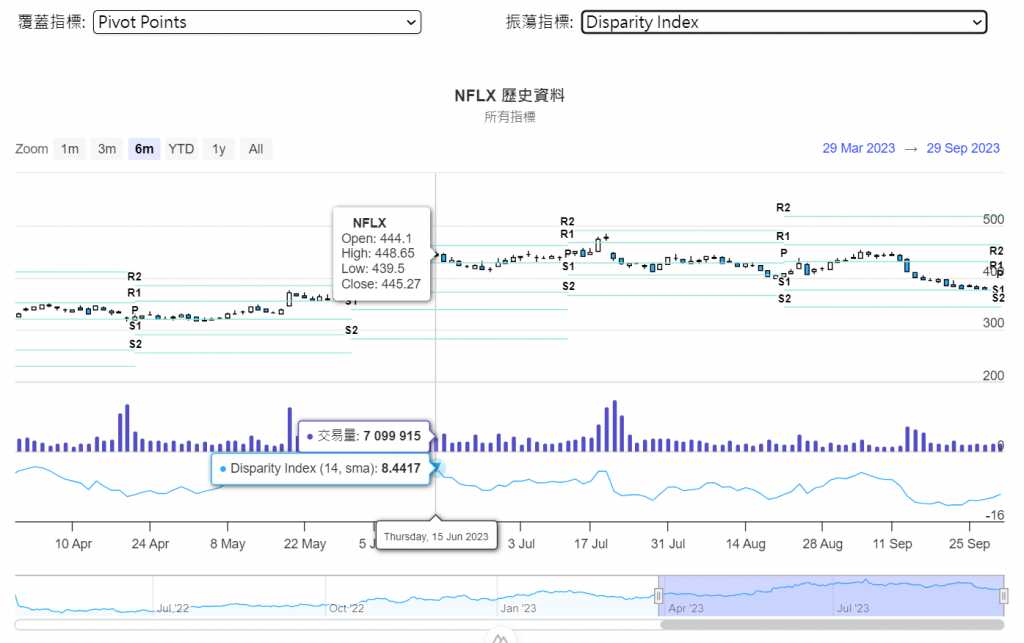Click the 11 Sep axis label
This screenshot has width=1024, height=643.
pyautogui.click(x=892, y=544)
